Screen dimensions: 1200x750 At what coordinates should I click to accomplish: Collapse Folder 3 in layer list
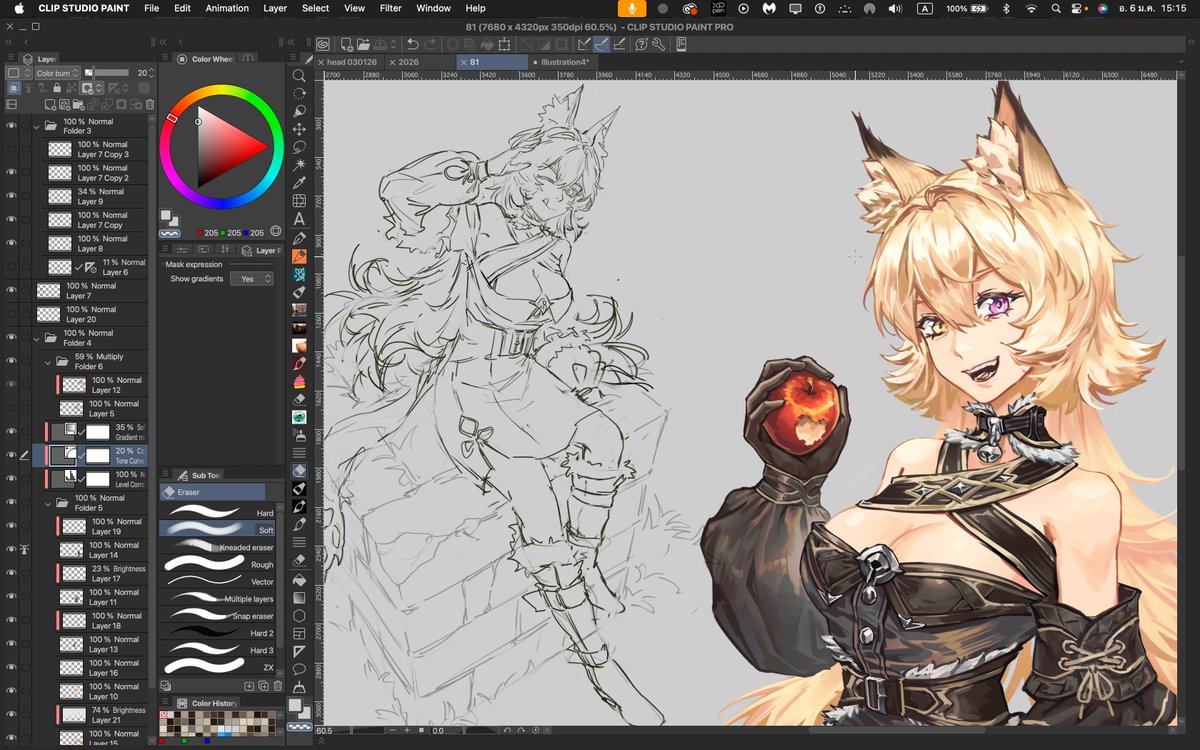36,126
